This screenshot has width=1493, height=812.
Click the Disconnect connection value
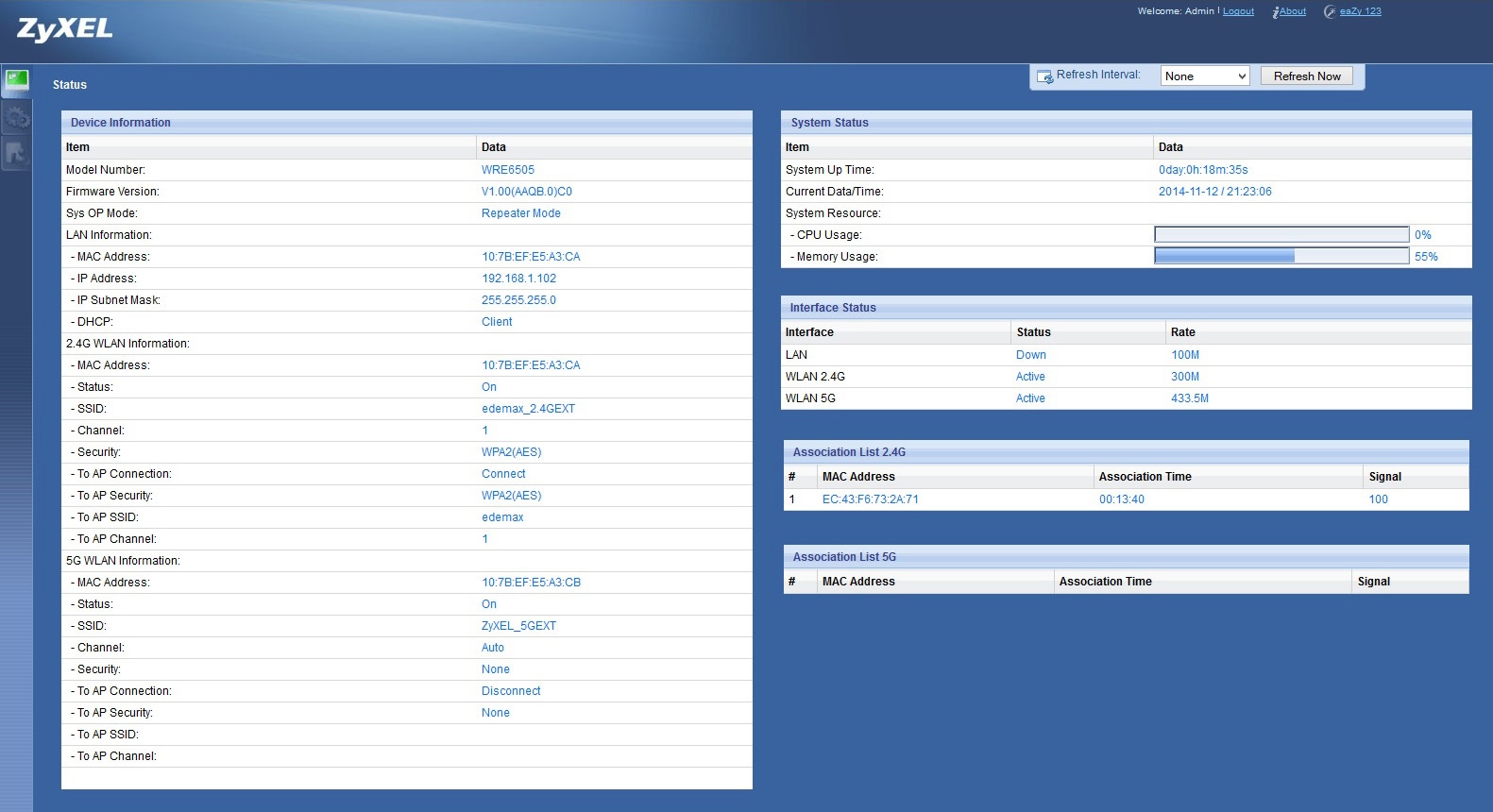click(x=511, y=691)
